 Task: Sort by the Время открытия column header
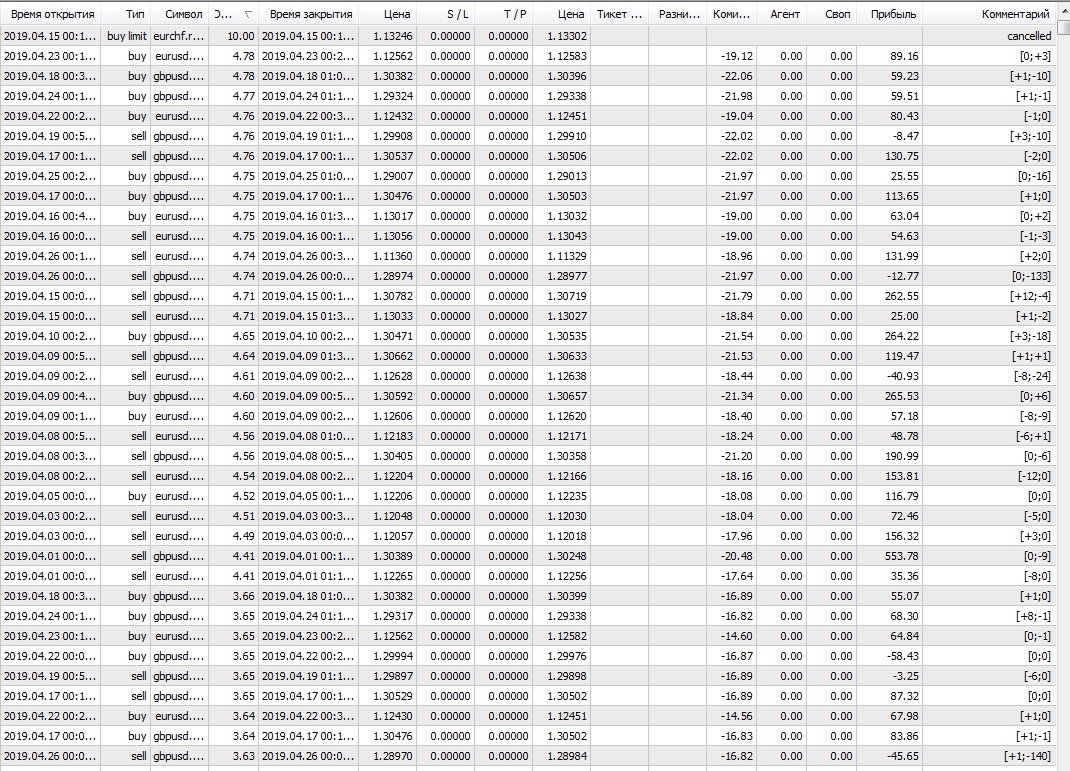click(51, 14)
